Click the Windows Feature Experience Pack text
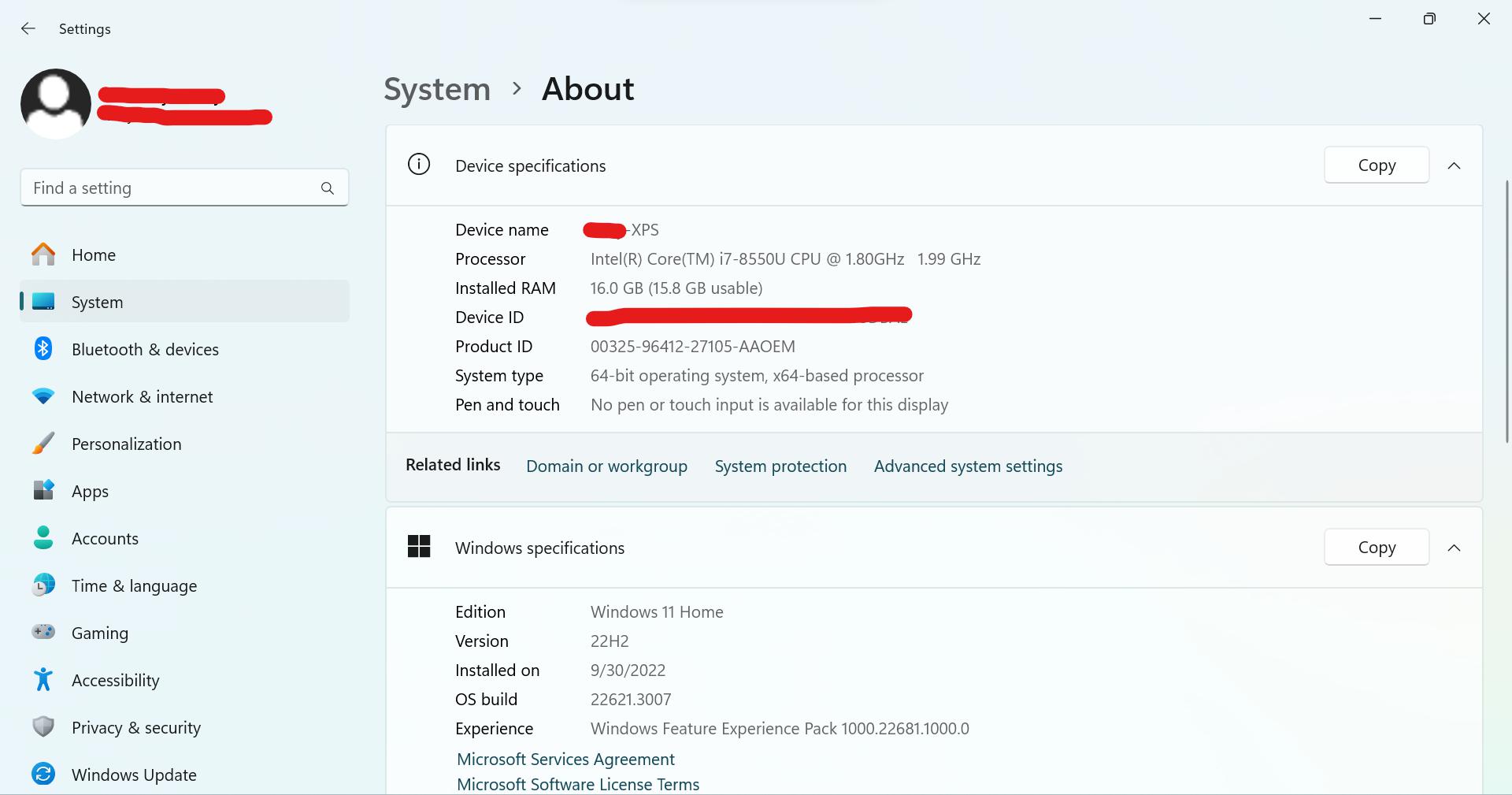This screenshot has width=1512, height=795. (x=780, y=729)
